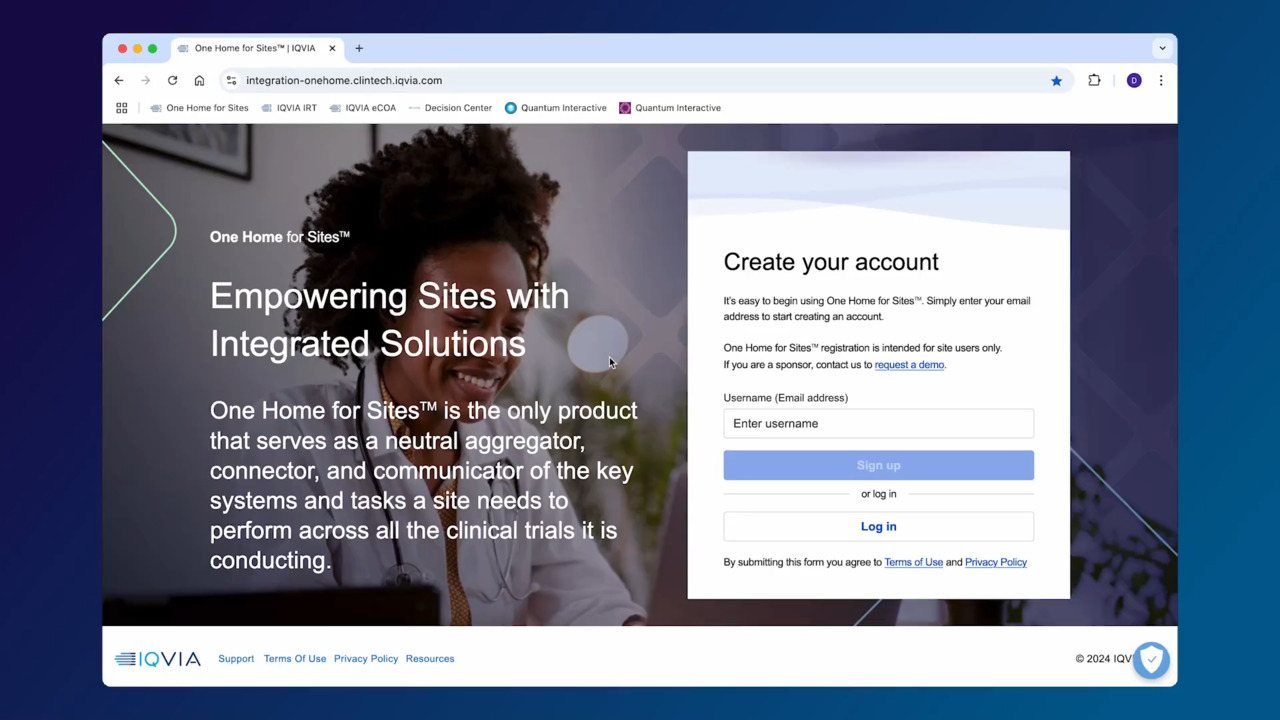Click the 'Create your account' heading
Image resolution: width=1280 pixels, height=720 pixels.
831,262
